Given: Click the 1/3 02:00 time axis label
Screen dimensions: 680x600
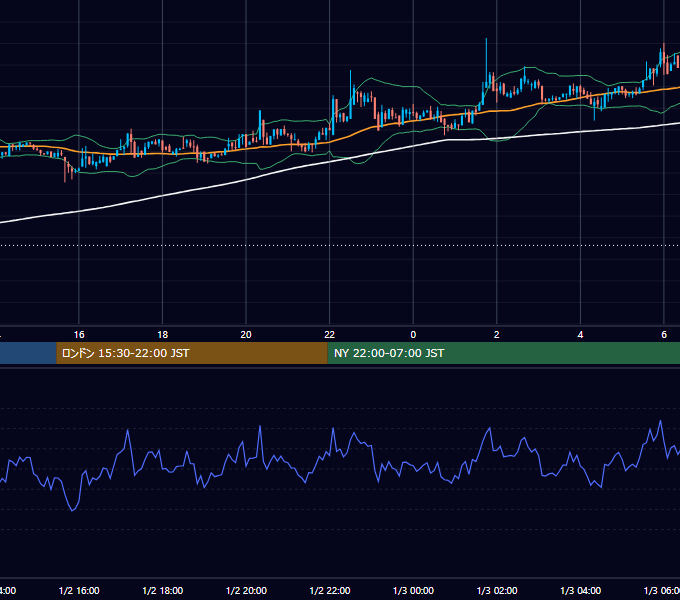Looking at the screenshot, I should pyautogui.click(x=497, y=590).
